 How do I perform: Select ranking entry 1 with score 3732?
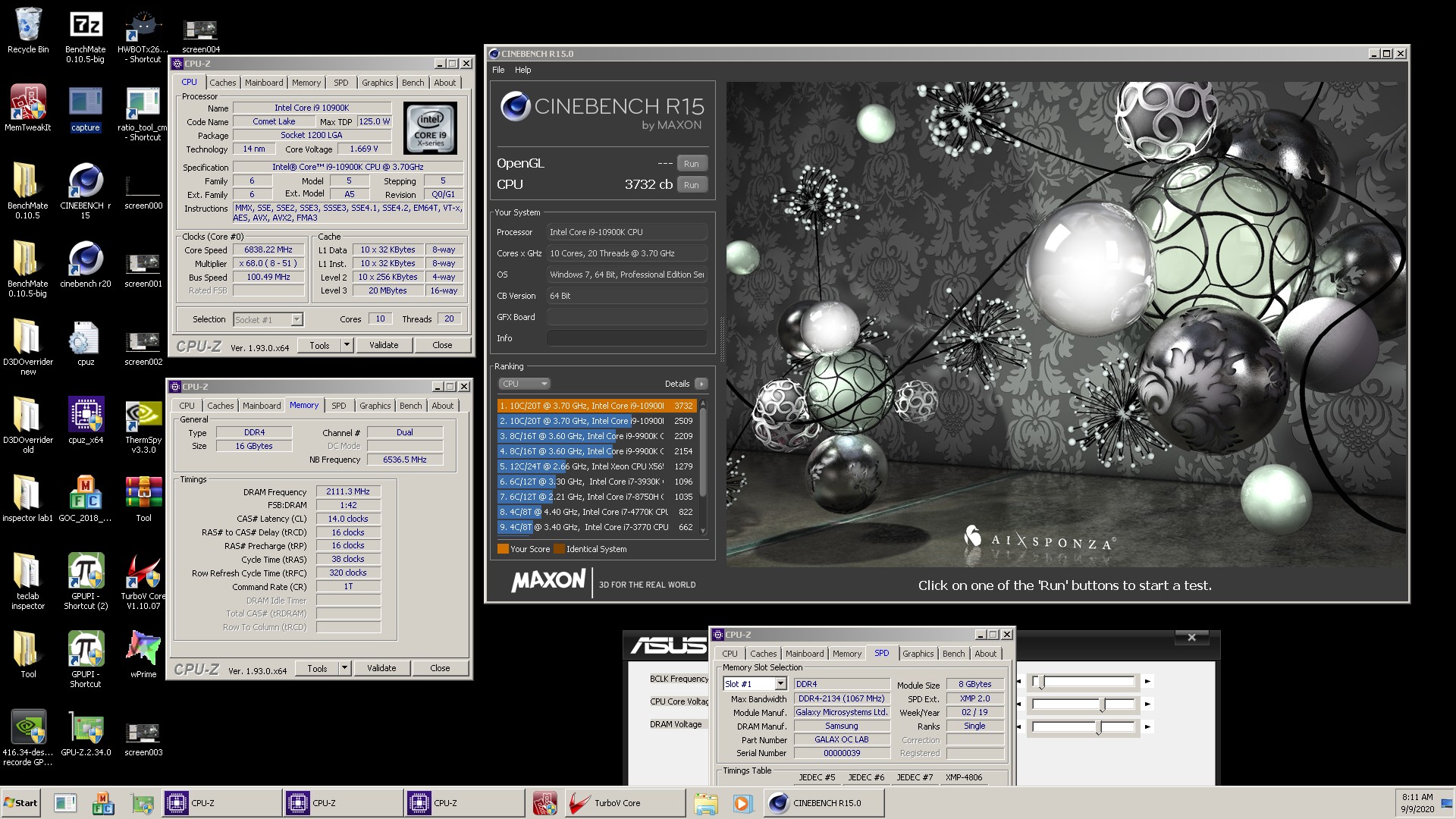click(596, 406)
